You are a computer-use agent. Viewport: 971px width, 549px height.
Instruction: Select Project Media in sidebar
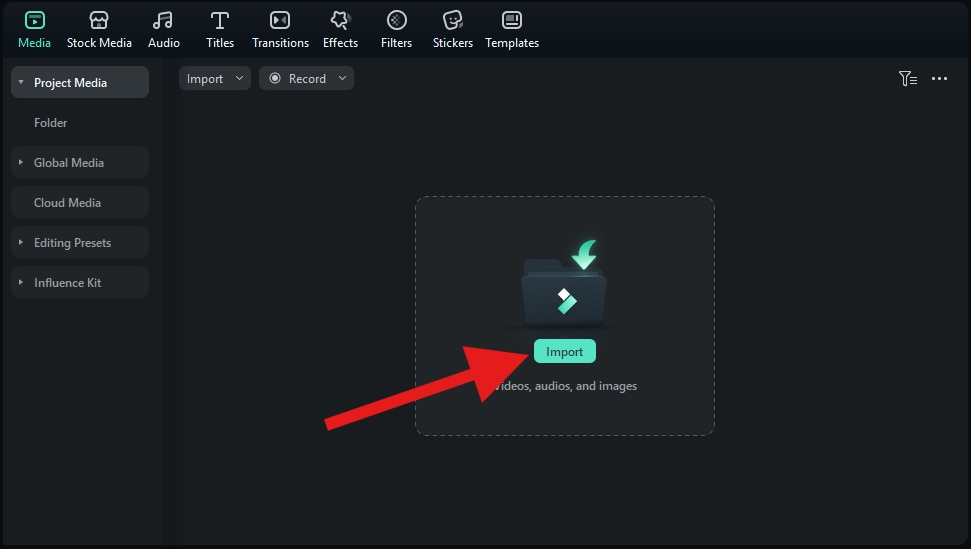pos(80,82)
